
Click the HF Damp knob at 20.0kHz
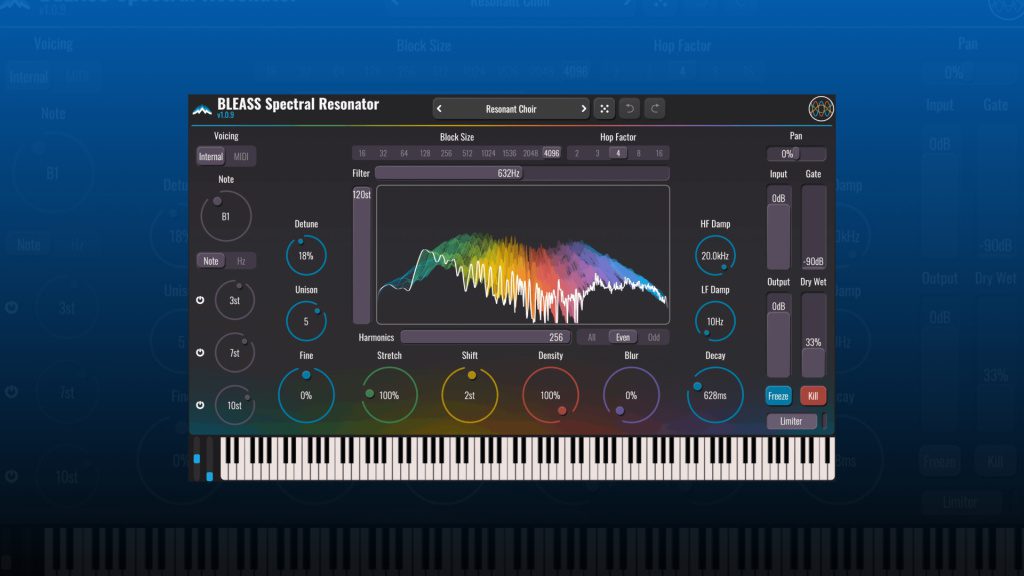(x=714, y=255)
